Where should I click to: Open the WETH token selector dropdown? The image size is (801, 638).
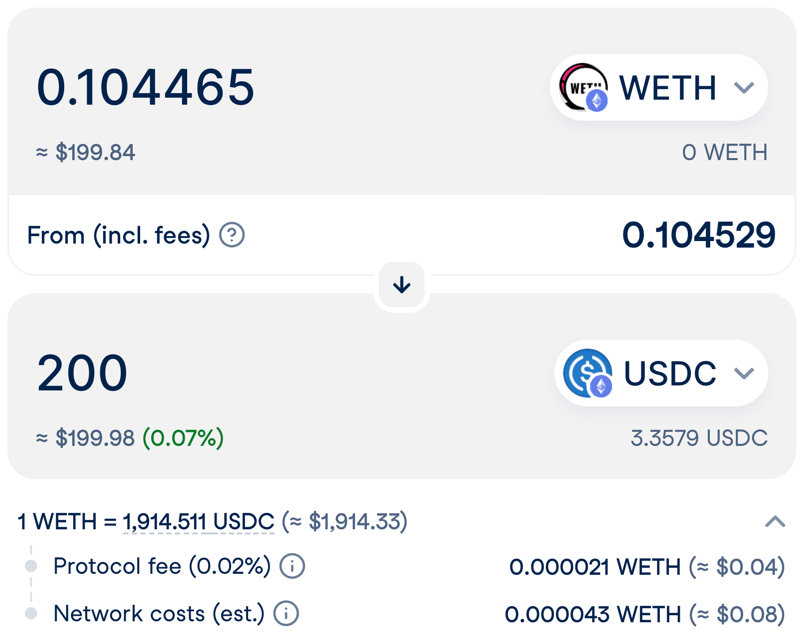pos(743,88)
